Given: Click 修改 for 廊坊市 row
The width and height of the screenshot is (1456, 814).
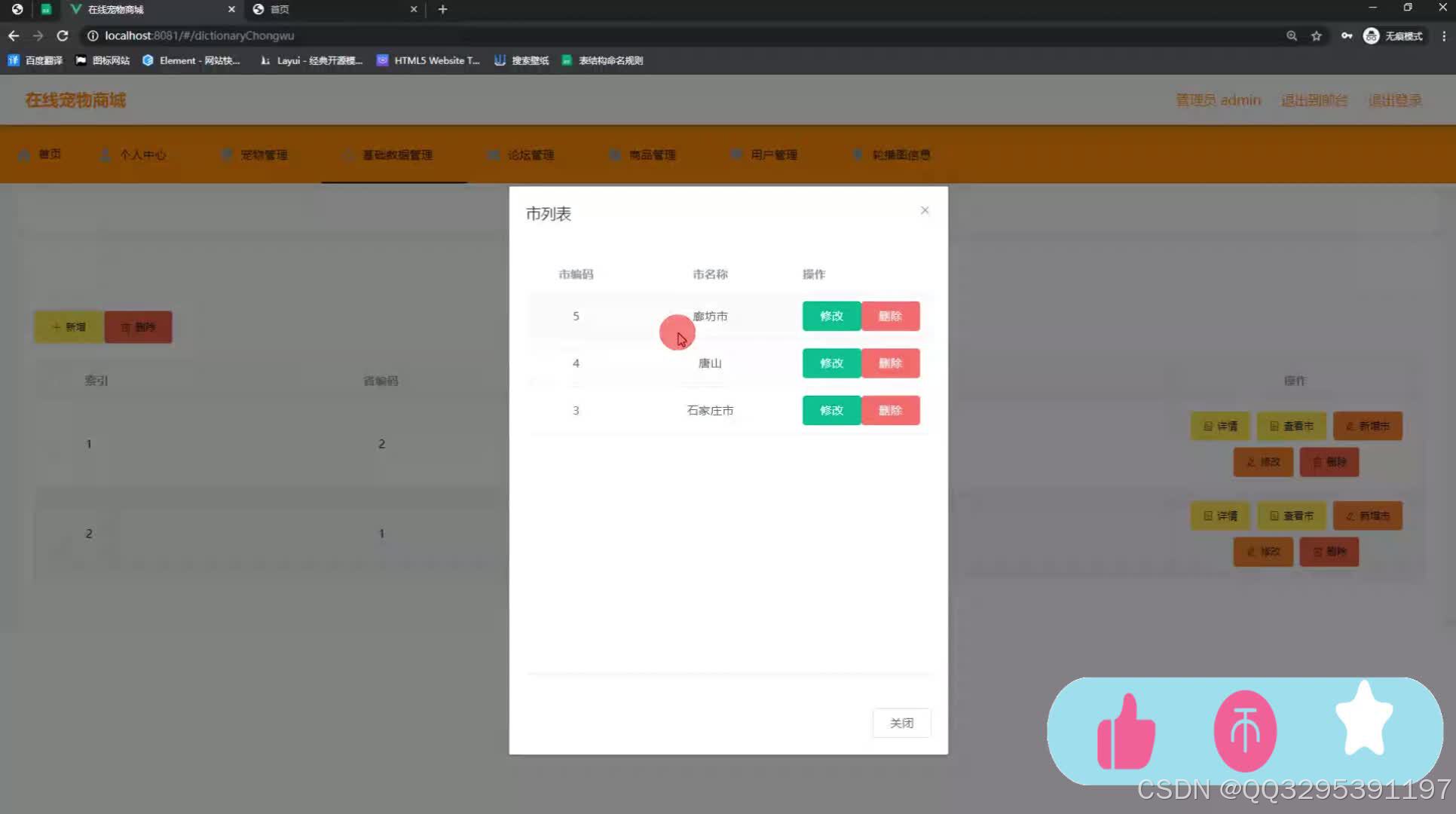Looking at the screenshot, I should (831, 316).
